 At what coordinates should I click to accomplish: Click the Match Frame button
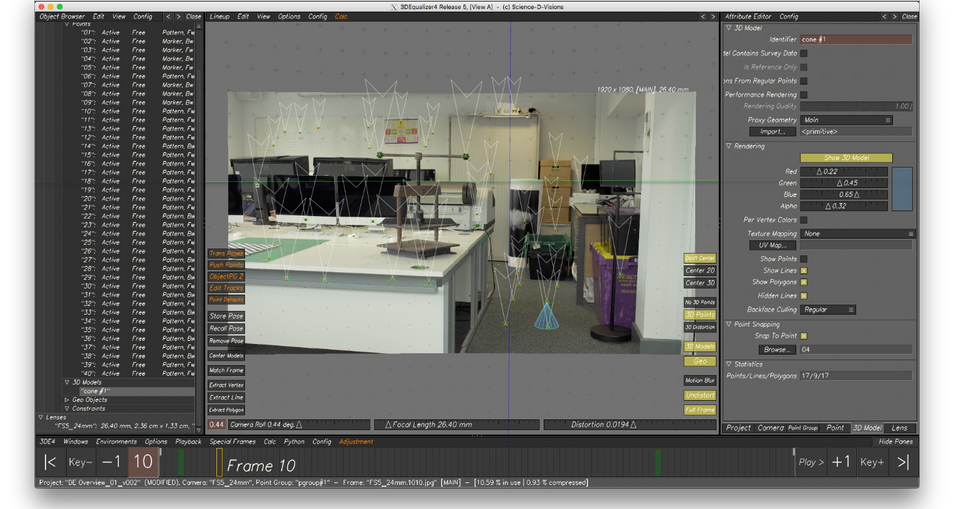pos(226,370)
